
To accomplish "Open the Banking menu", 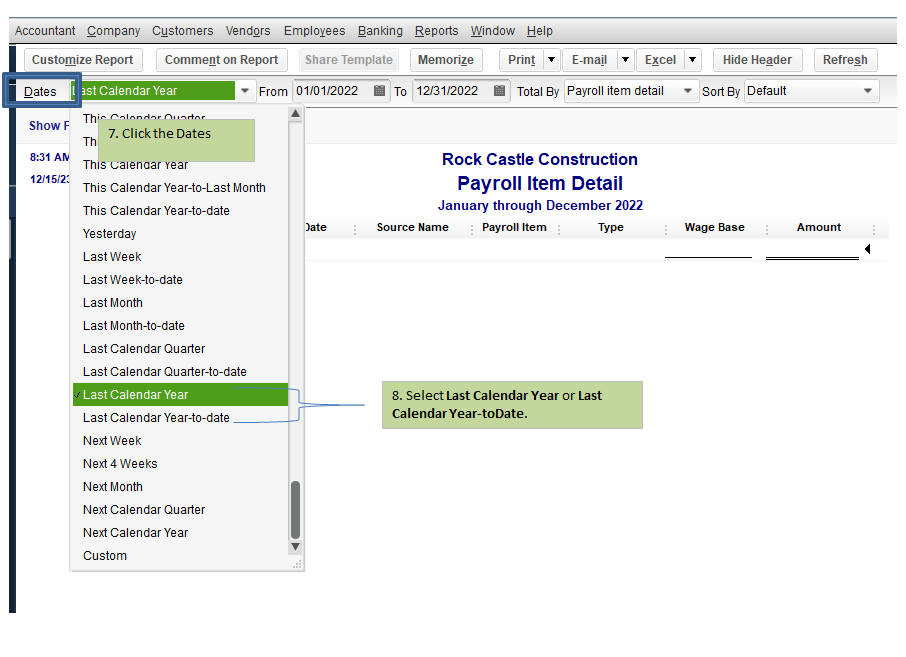I will click(x=380, y=31).
